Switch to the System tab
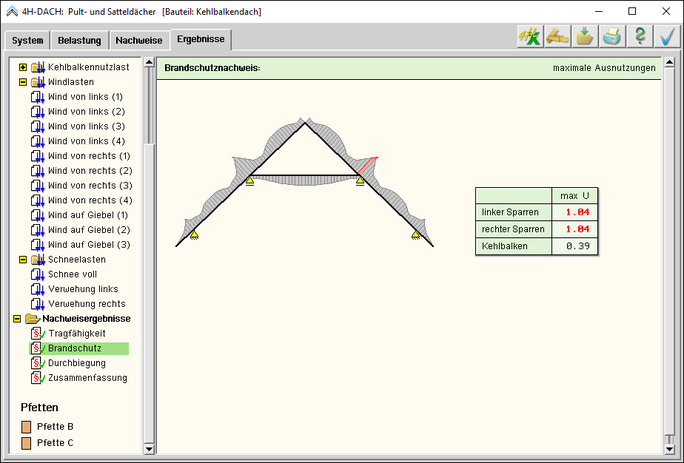The image size is (684, 463). (x=28, y=41)
